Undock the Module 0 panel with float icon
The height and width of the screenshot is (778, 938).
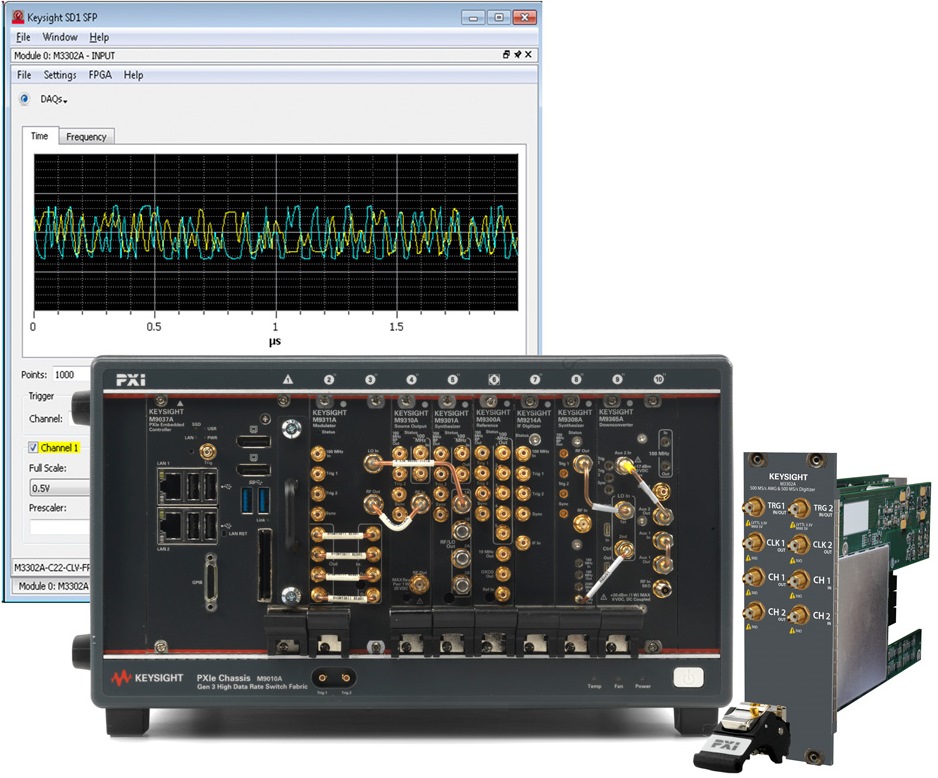pyautogui.click(x=507, y=55)
